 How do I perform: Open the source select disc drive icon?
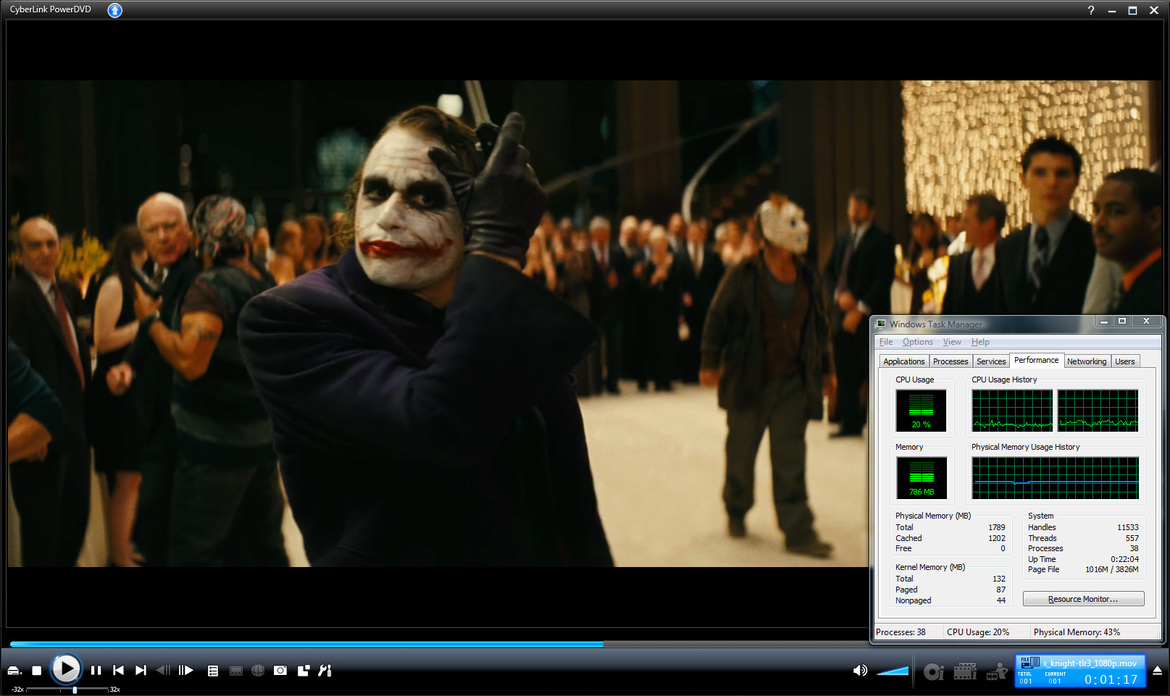coord(13,671)
